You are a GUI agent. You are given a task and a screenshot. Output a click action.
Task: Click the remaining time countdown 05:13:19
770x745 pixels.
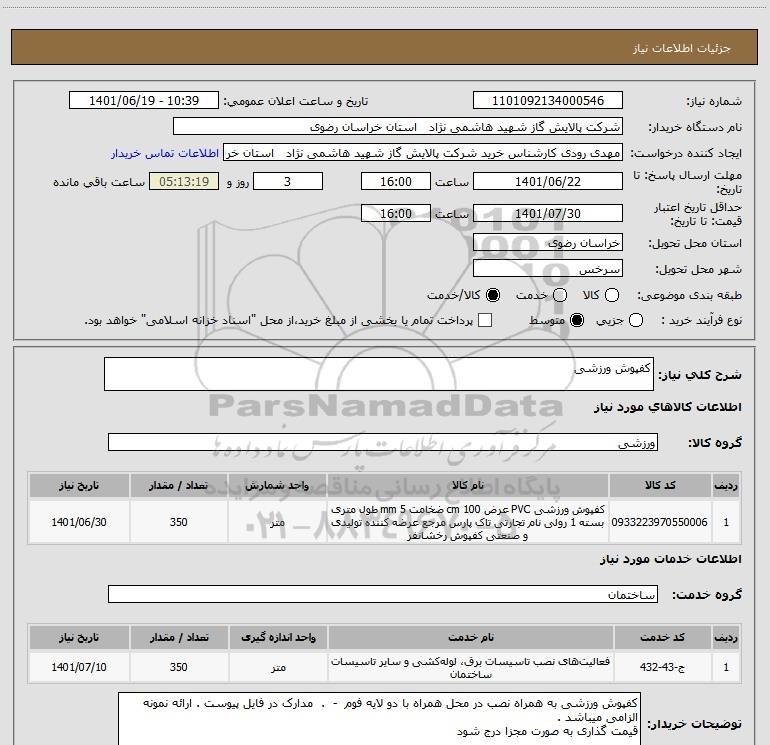pos(184,181)
